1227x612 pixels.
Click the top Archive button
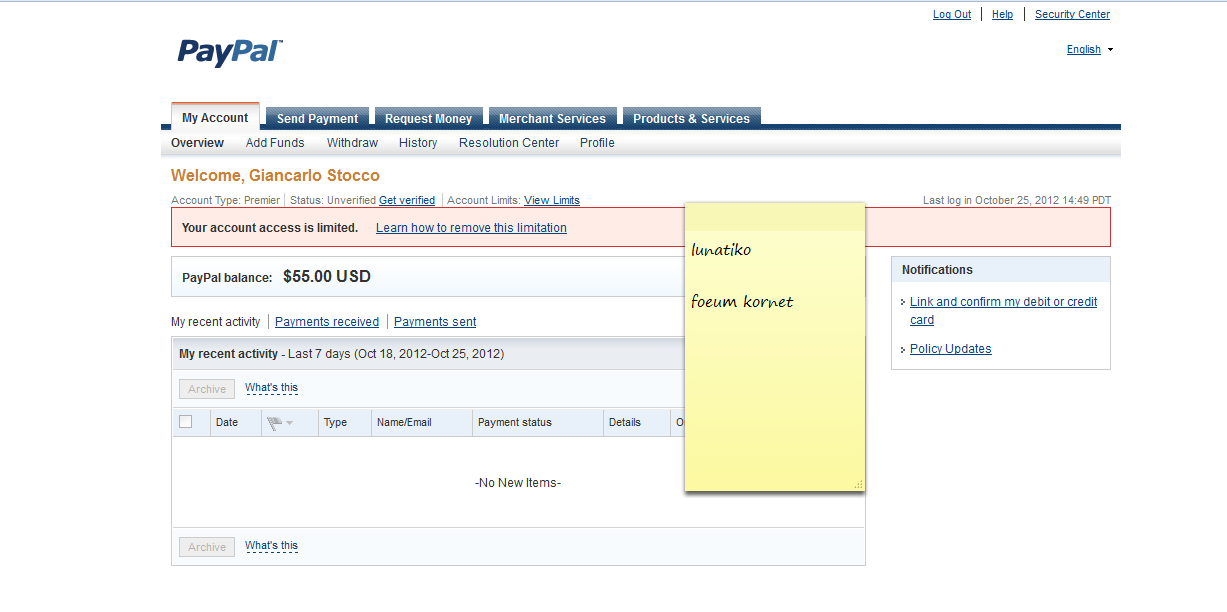[207, 389]
